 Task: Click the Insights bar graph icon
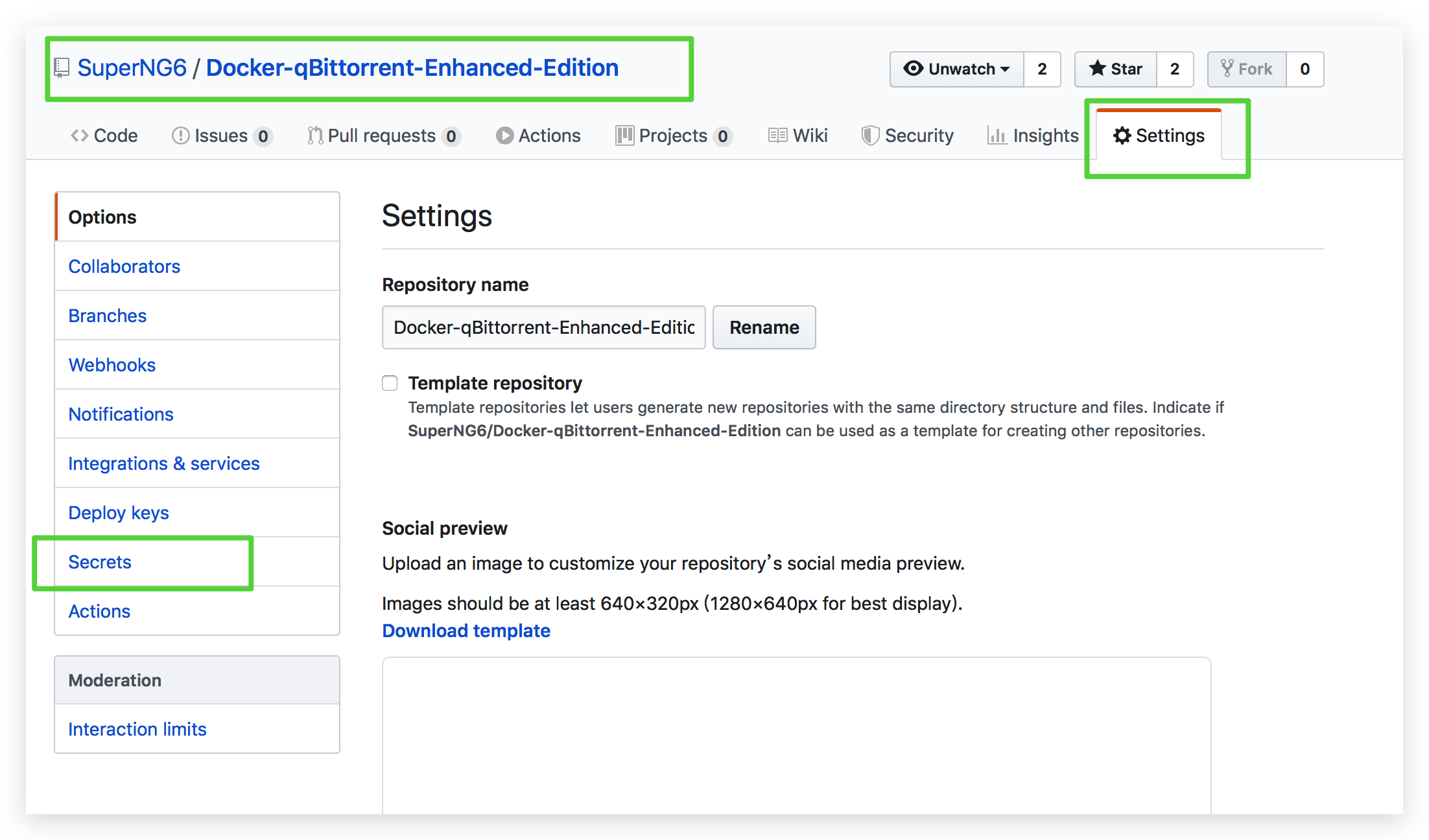point(997,135)
